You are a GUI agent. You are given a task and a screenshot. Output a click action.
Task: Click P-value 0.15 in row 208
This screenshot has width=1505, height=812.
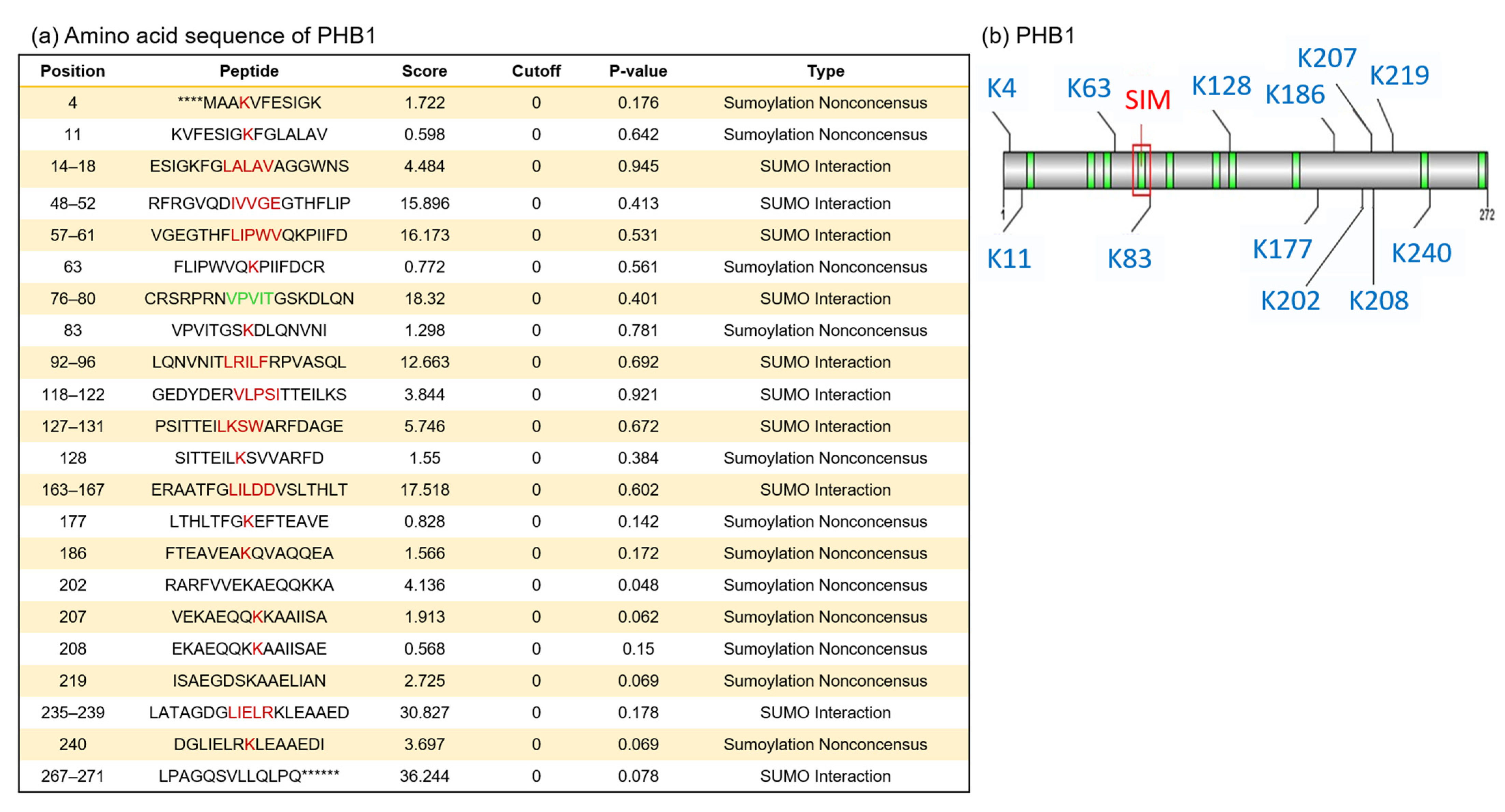[638, 649]
